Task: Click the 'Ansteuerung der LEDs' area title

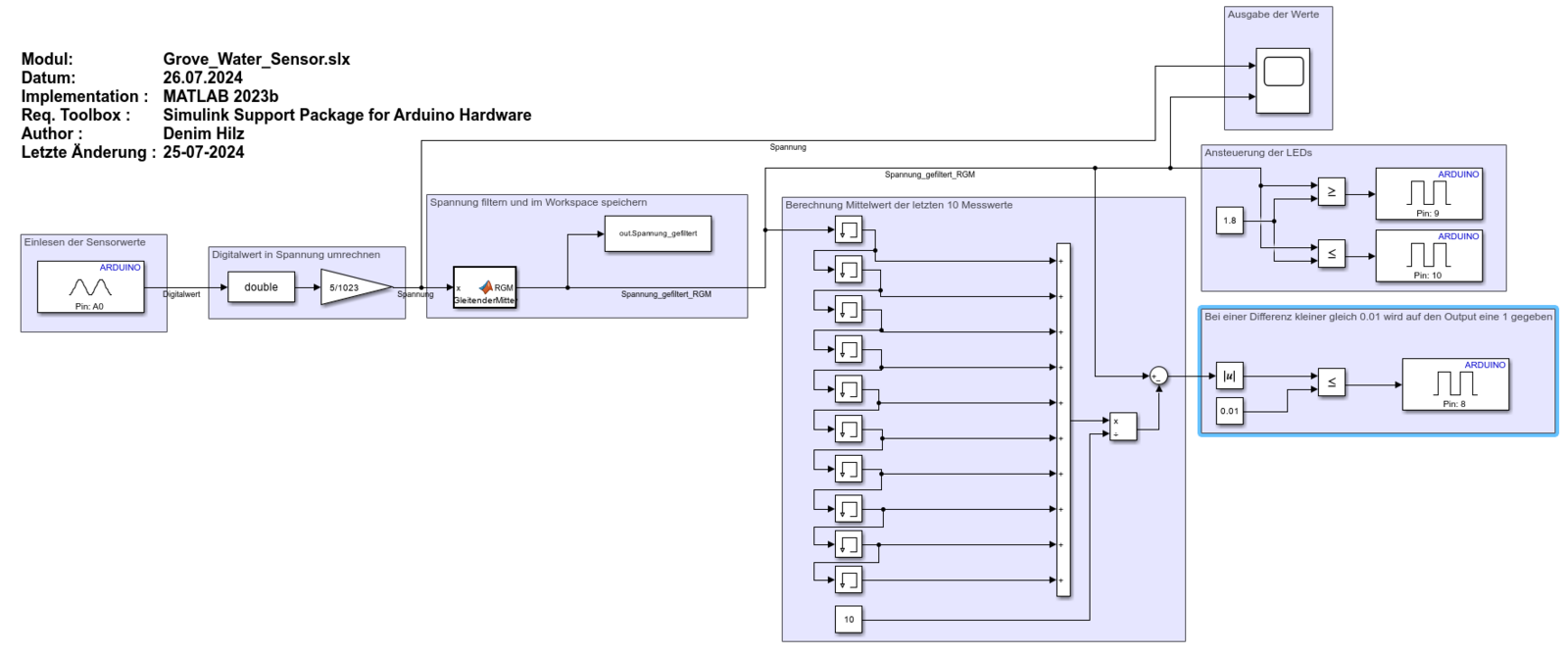Action: pyautogui.click(x=1257, y=153)
